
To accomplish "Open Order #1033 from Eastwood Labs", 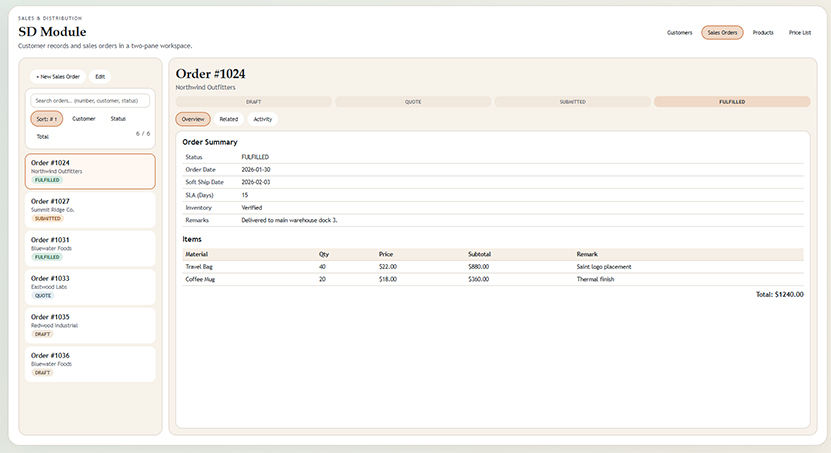I will (90, 287).
